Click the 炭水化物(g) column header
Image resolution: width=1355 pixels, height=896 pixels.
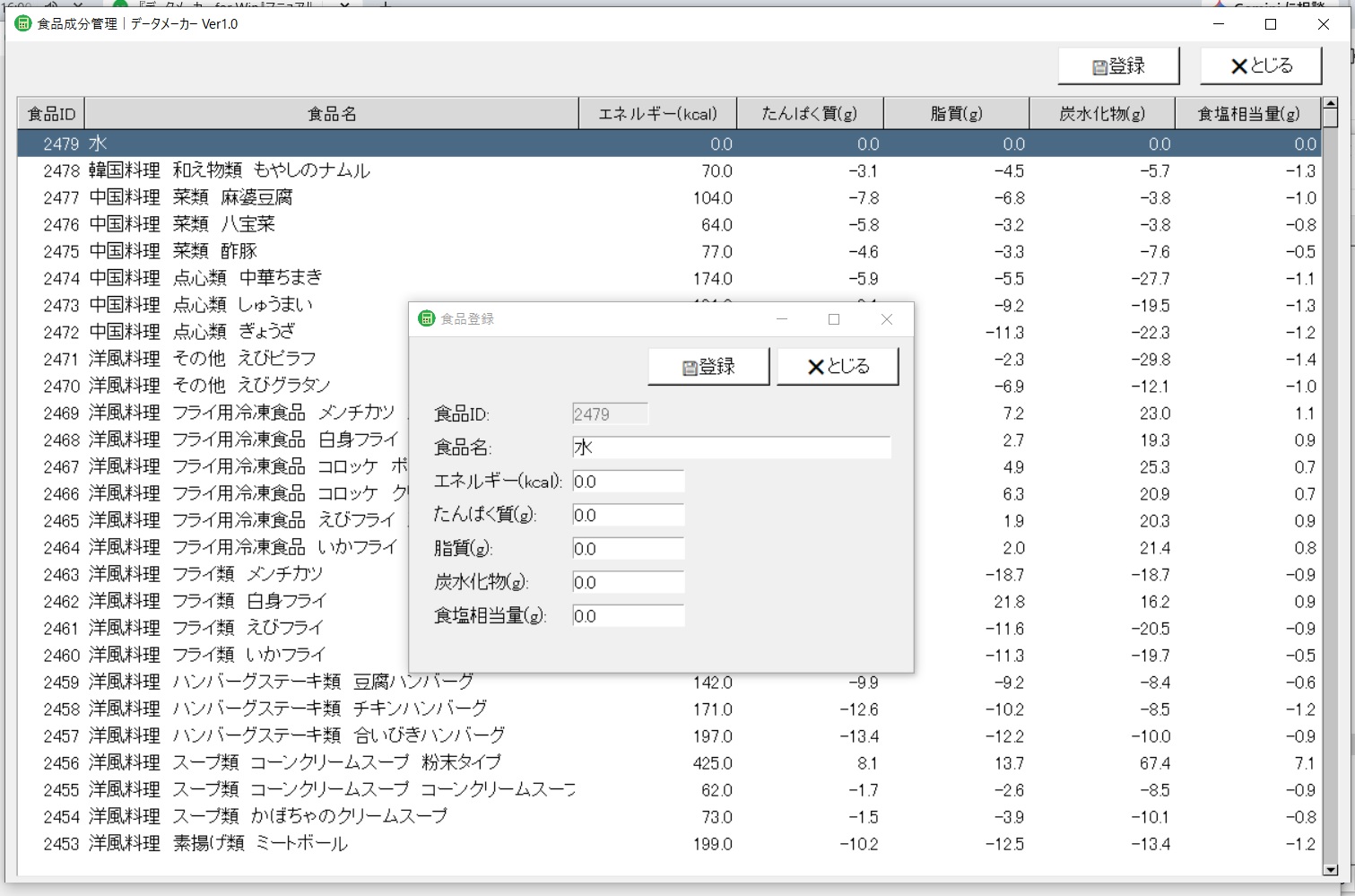(1102, 114)
